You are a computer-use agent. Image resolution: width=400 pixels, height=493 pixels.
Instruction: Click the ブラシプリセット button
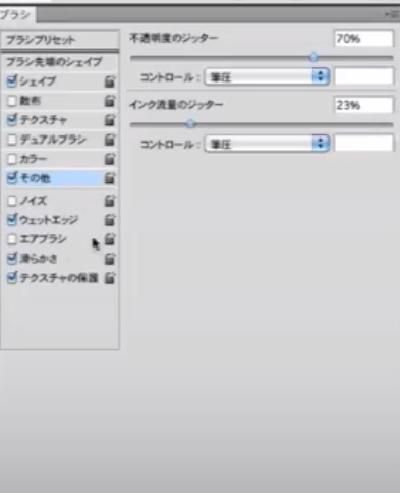60,40
